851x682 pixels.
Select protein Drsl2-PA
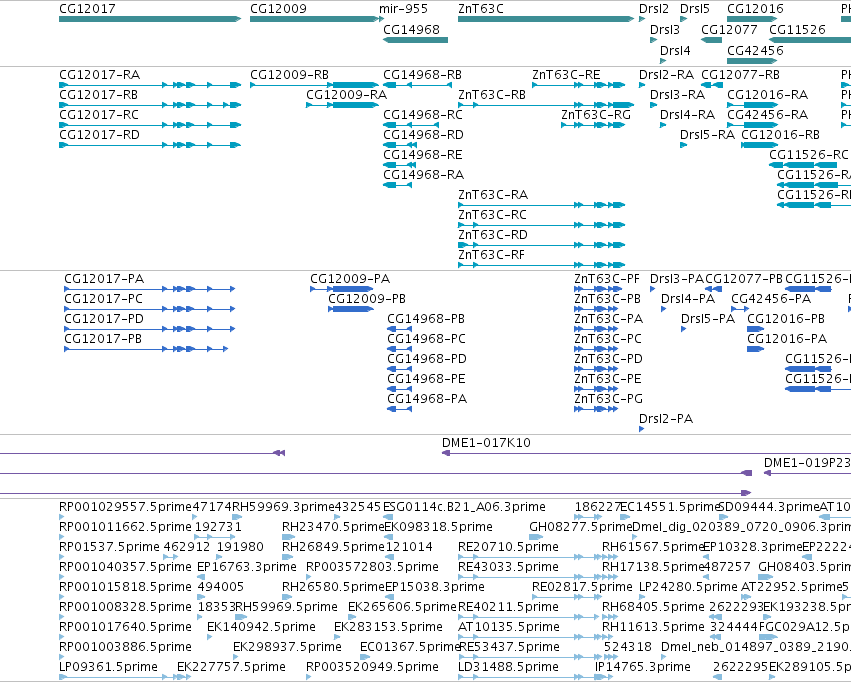tap(665, 418)
